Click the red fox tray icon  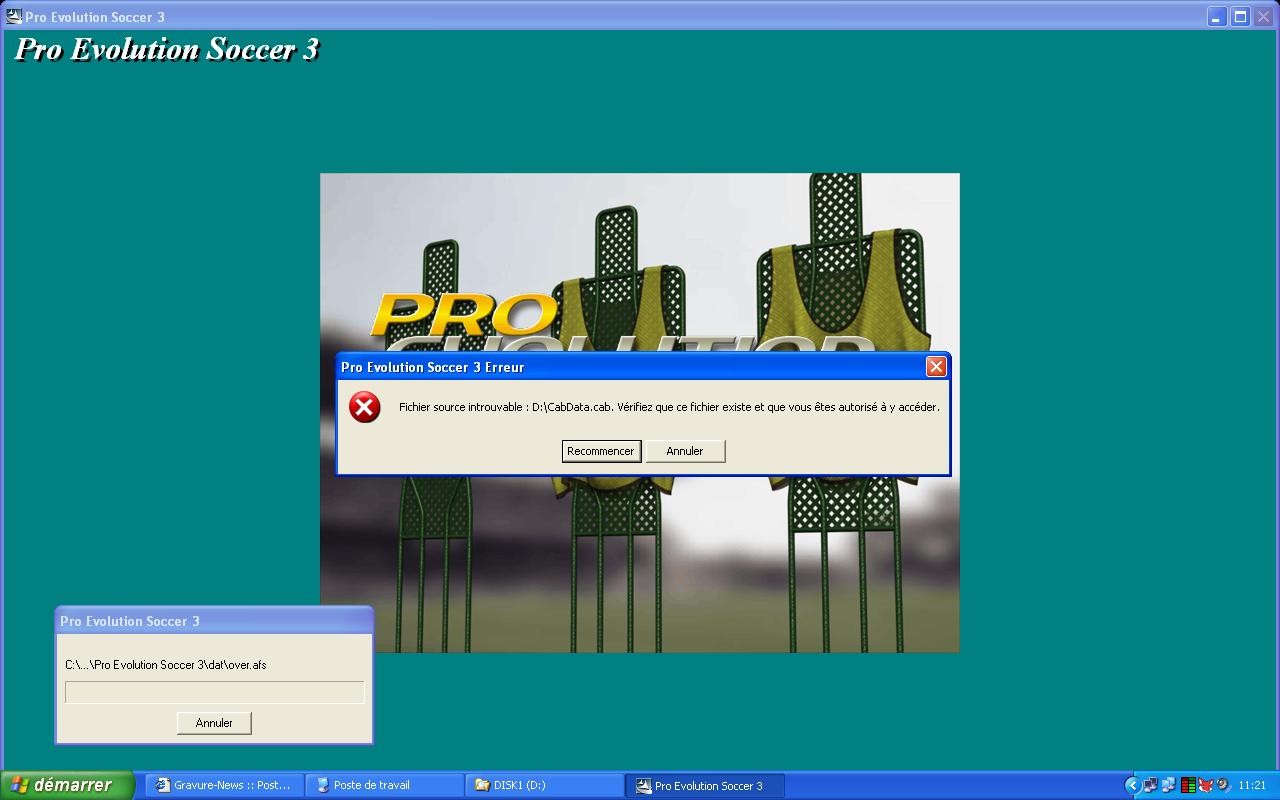coord(1205,786)
